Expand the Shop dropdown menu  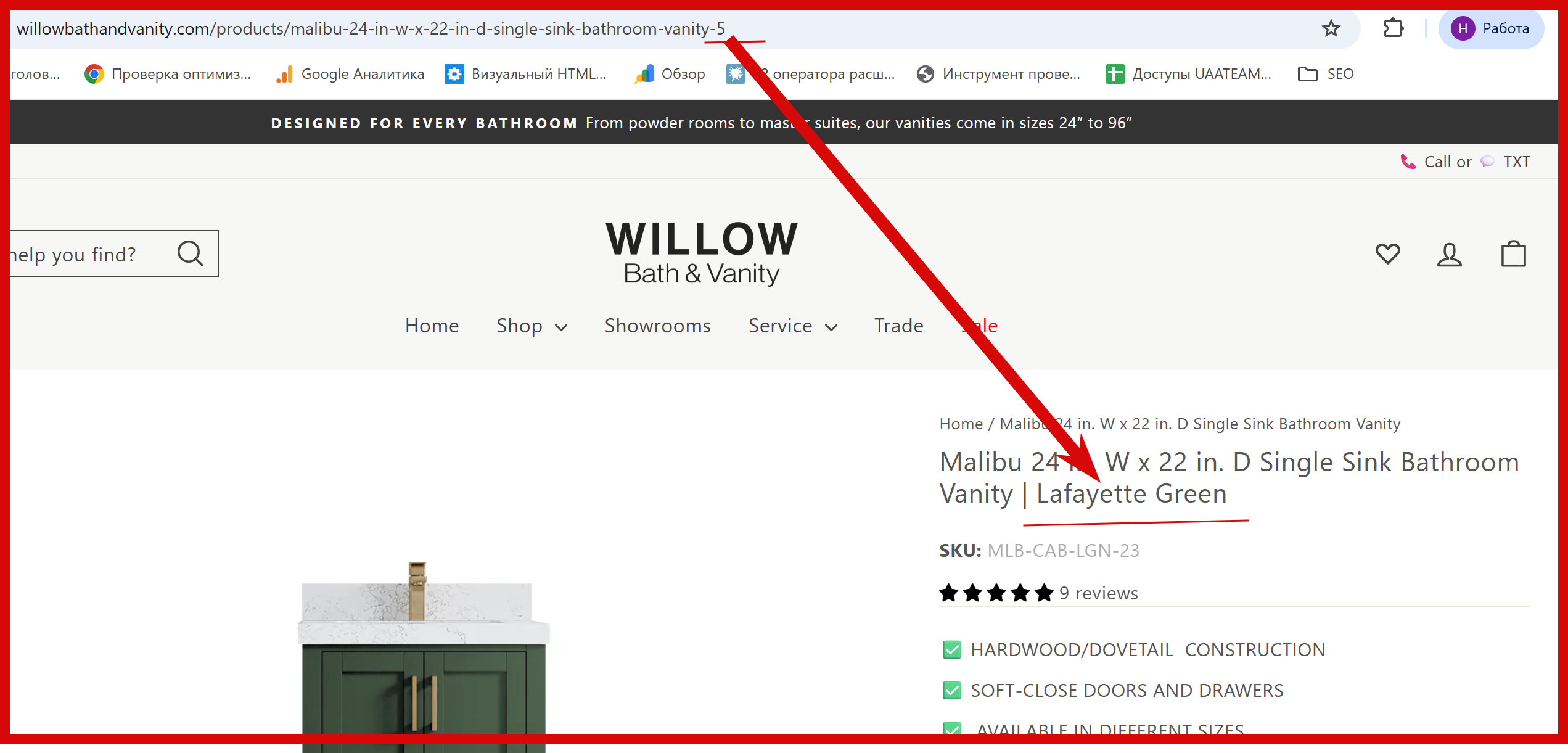click(x=532, y=326)
